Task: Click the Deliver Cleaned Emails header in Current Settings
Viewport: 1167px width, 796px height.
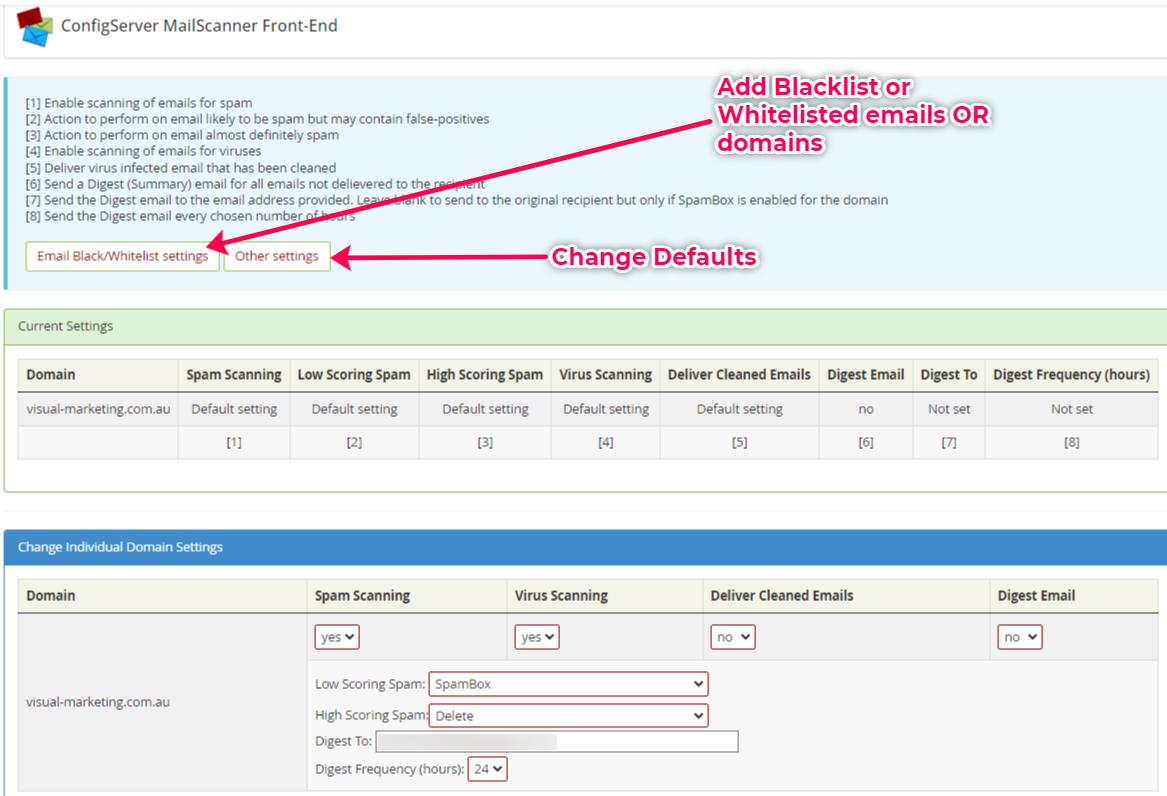Action: pos(739,375)
